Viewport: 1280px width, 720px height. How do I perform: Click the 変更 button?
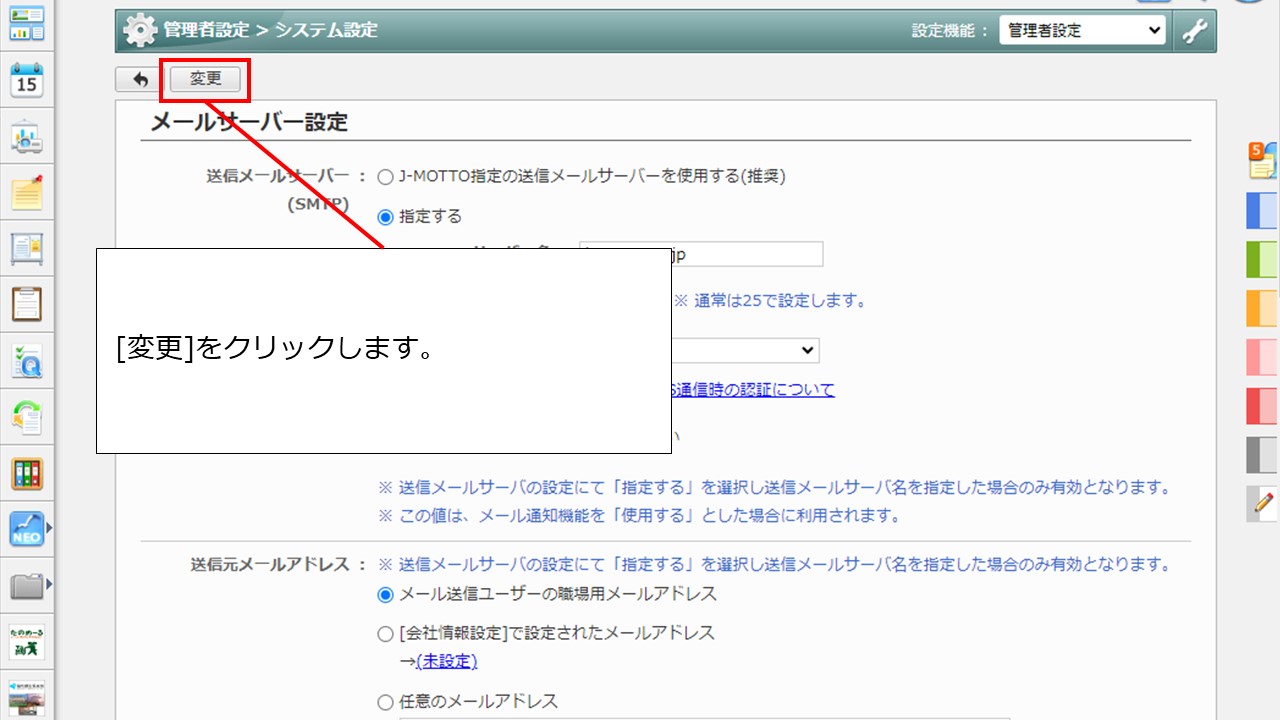coord(206,79)
